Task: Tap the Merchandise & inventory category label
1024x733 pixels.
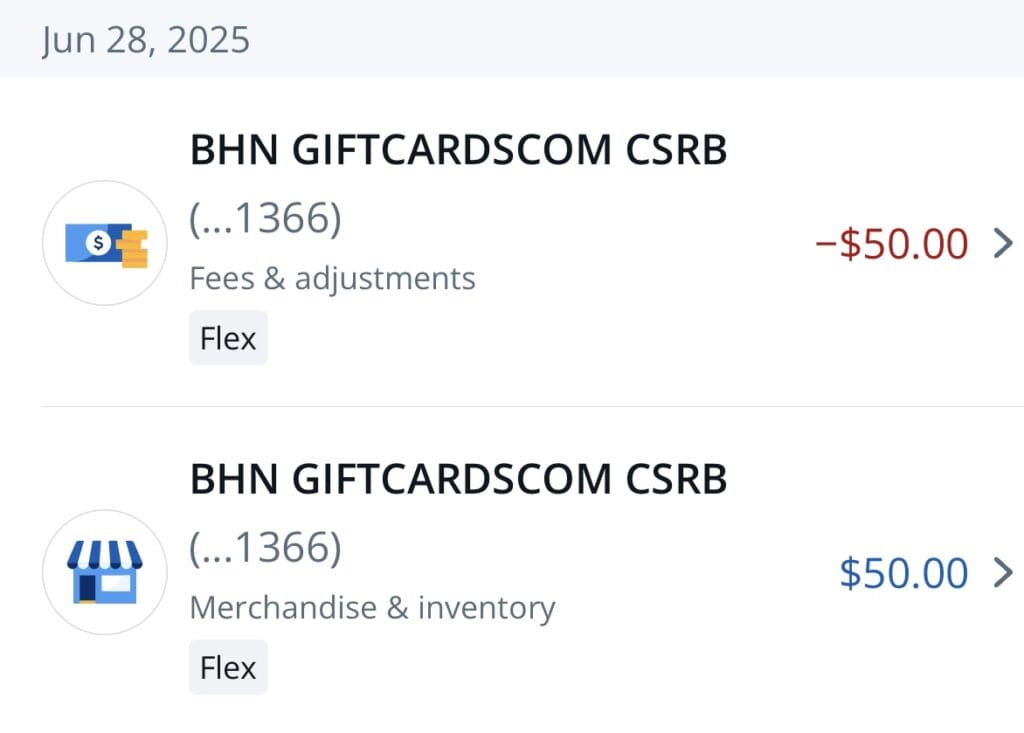Action: click(x=372, y=607)
